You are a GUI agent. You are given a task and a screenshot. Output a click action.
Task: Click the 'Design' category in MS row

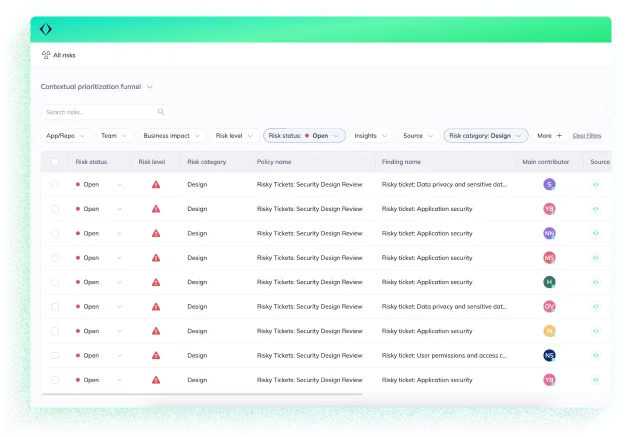(x=197, y=258)
